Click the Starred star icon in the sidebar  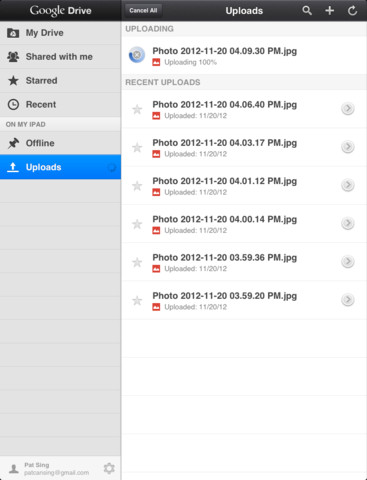click(x=13, y=80)
